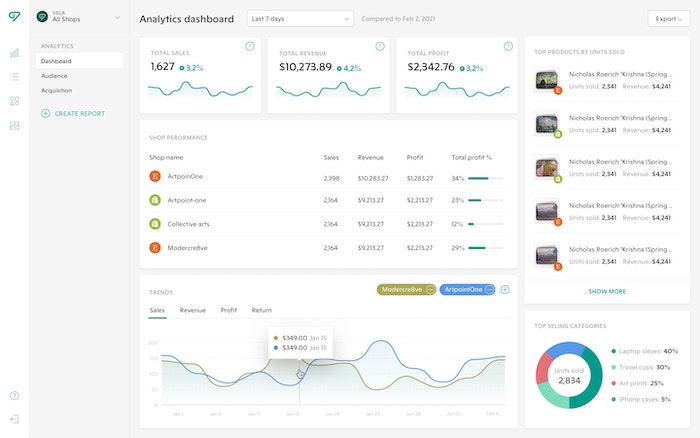Viewport: 700px width, 438px height.
Task: Click the Total Sales value 1,627
Action: [162, 67]
